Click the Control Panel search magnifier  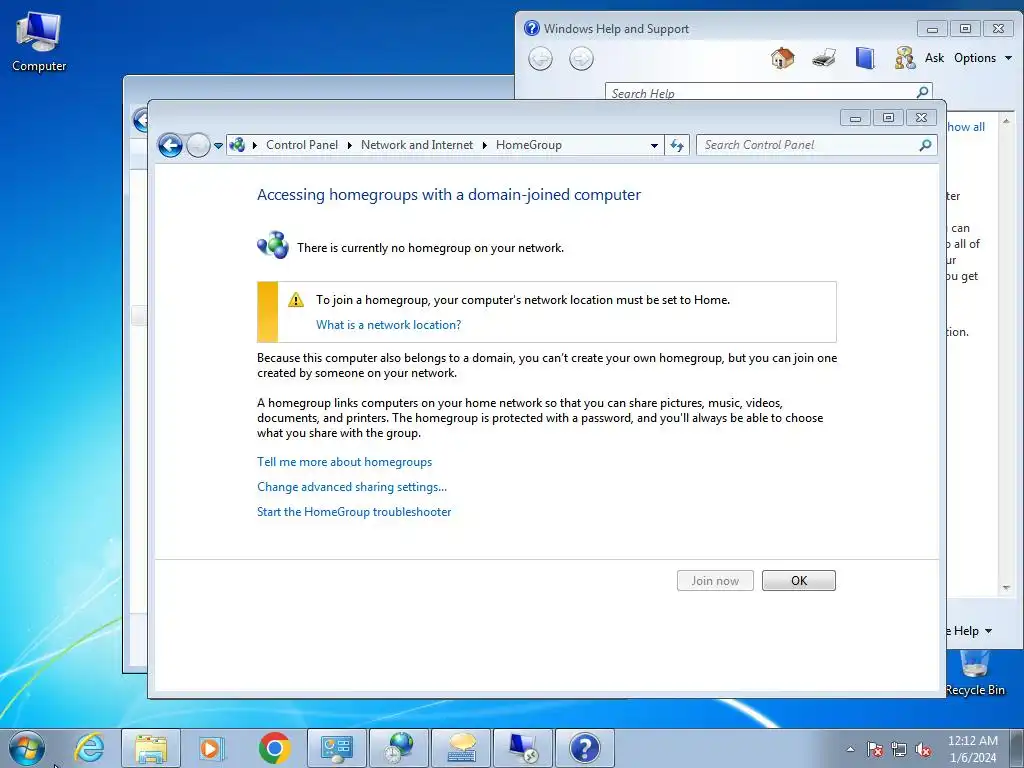click(x=925, y=145)
